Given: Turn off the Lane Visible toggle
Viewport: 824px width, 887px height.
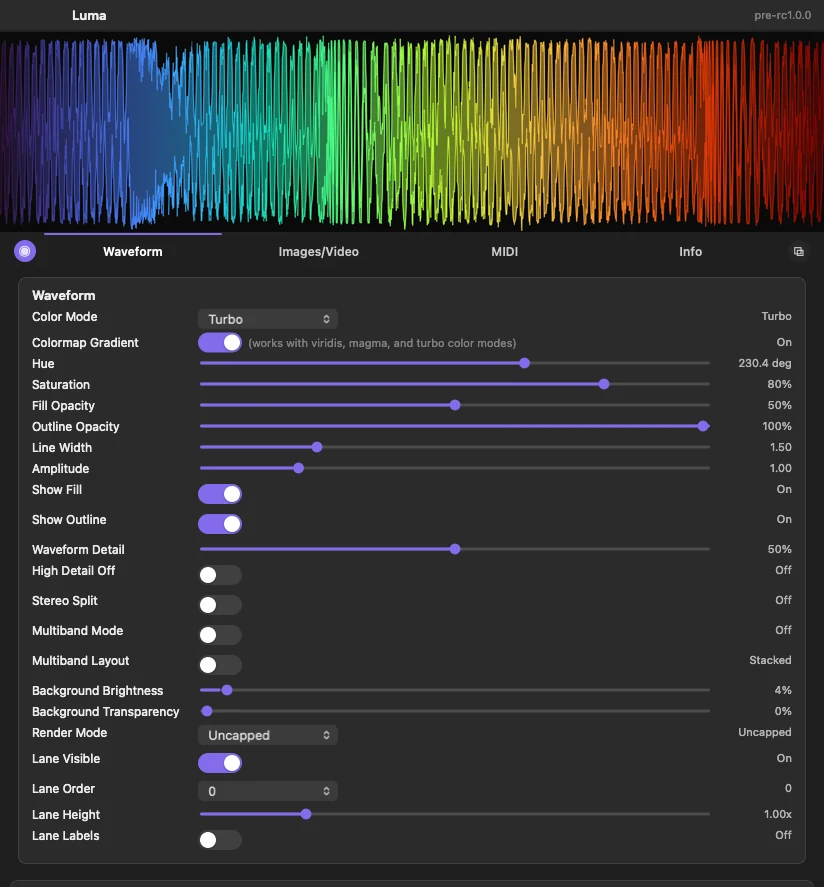Looking at the screenshot, I should [x=220, y=763].
